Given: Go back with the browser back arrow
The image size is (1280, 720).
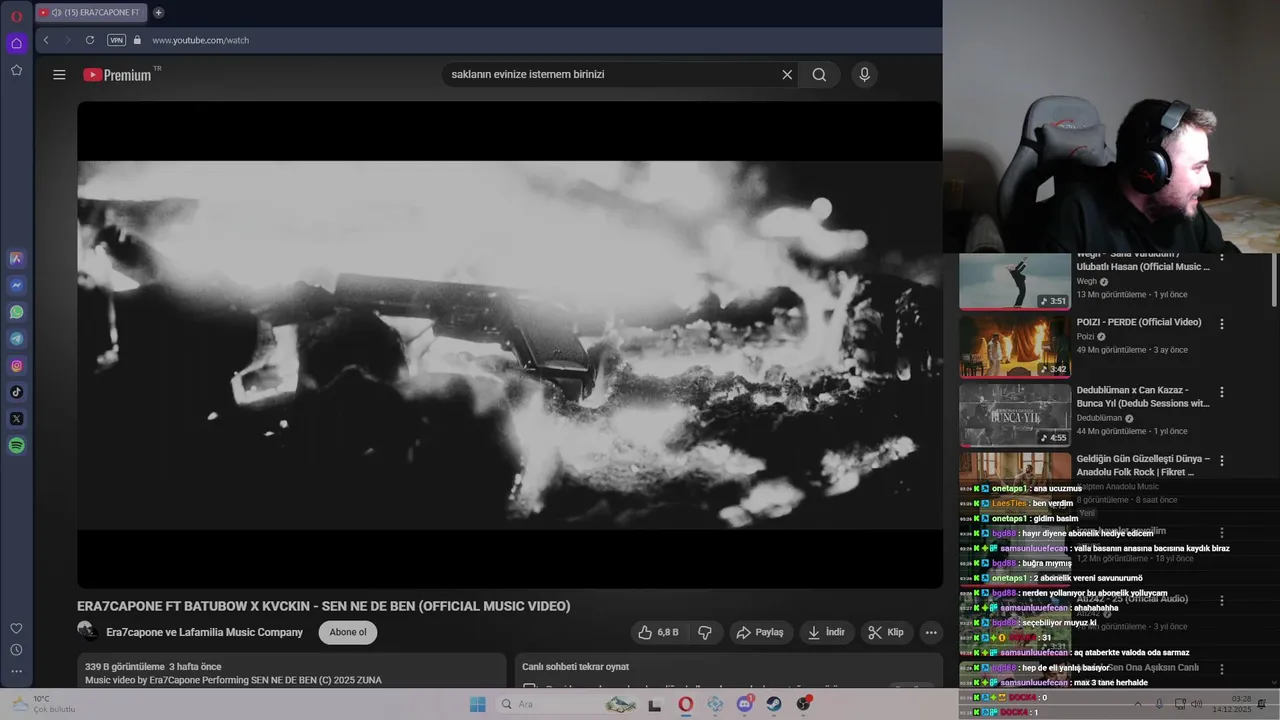Looking at the screenshot, I should [46, 40].
